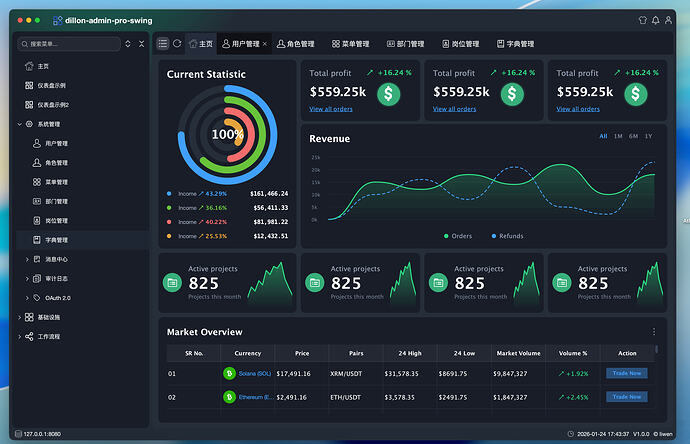The height and width of the screenshot is (444, 690).
Task: Expand the 工作流程 node
Action: tap(19, 337)
